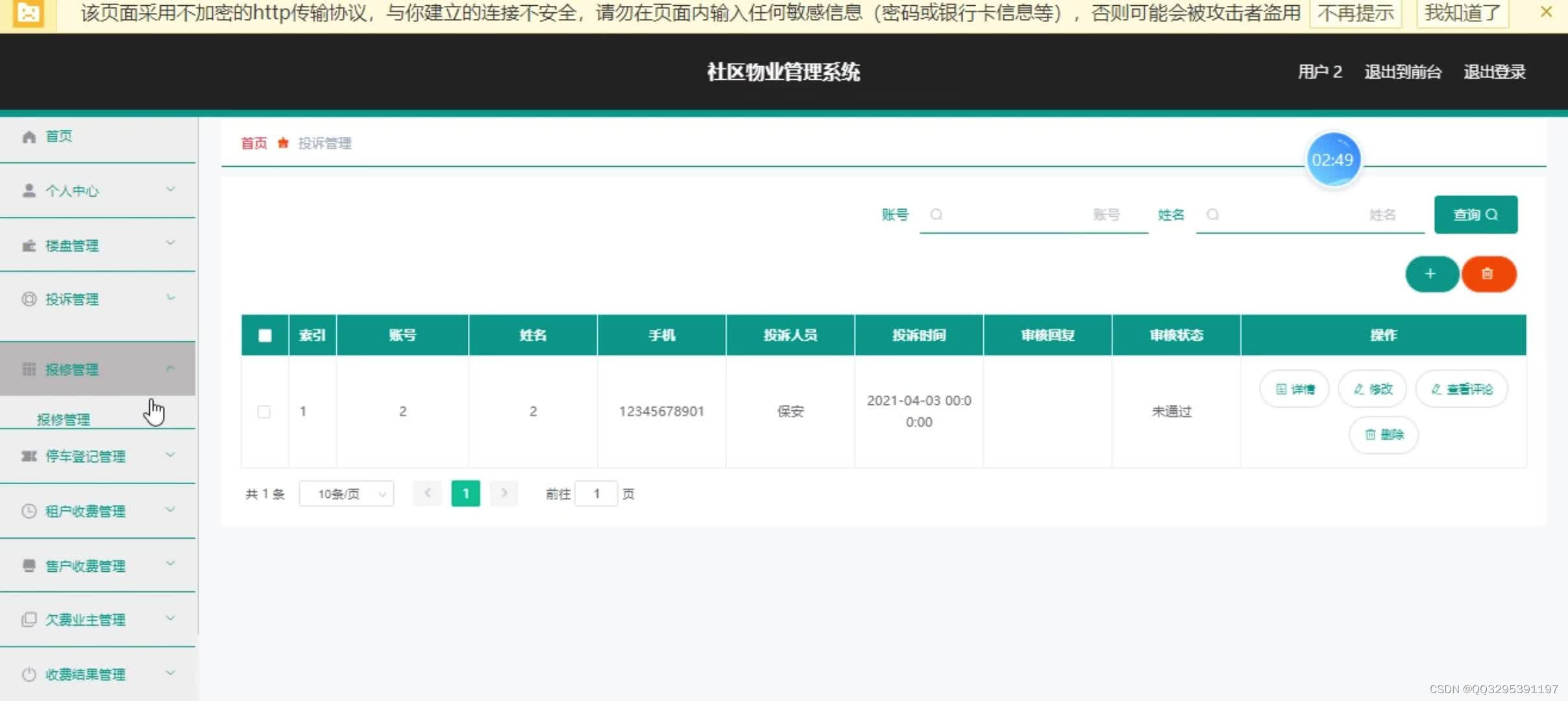The height and width of the screenshot is (701, 1568).
Task: Click the 查询 search button
Action: pos(1476,215)
